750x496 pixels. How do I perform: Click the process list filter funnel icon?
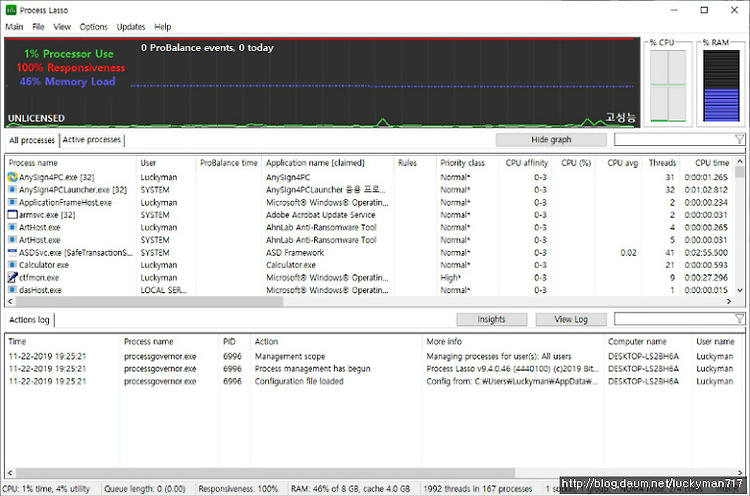point(739,139)
